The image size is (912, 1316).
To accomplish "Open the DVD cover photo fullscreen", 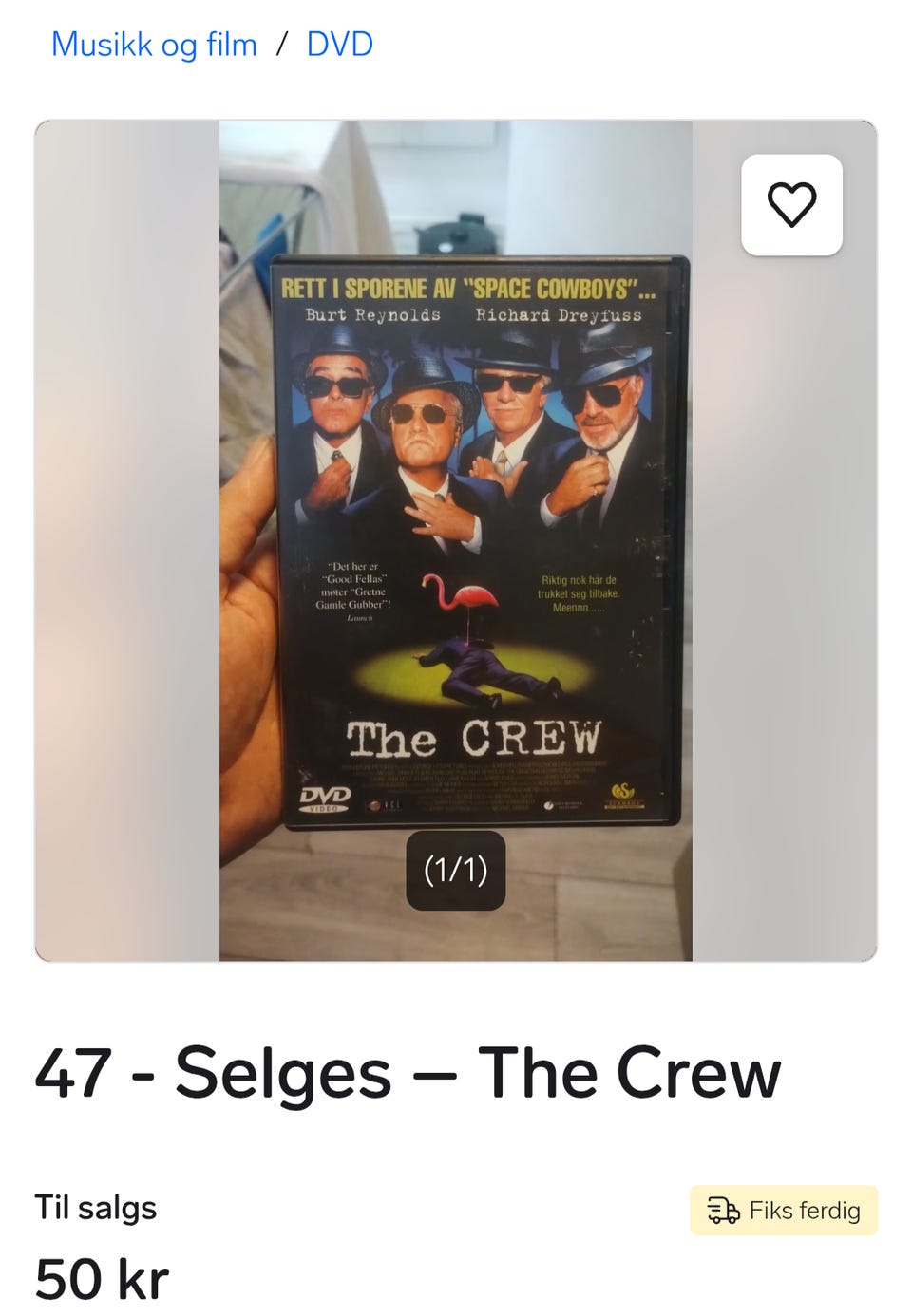I will [456, 540].
